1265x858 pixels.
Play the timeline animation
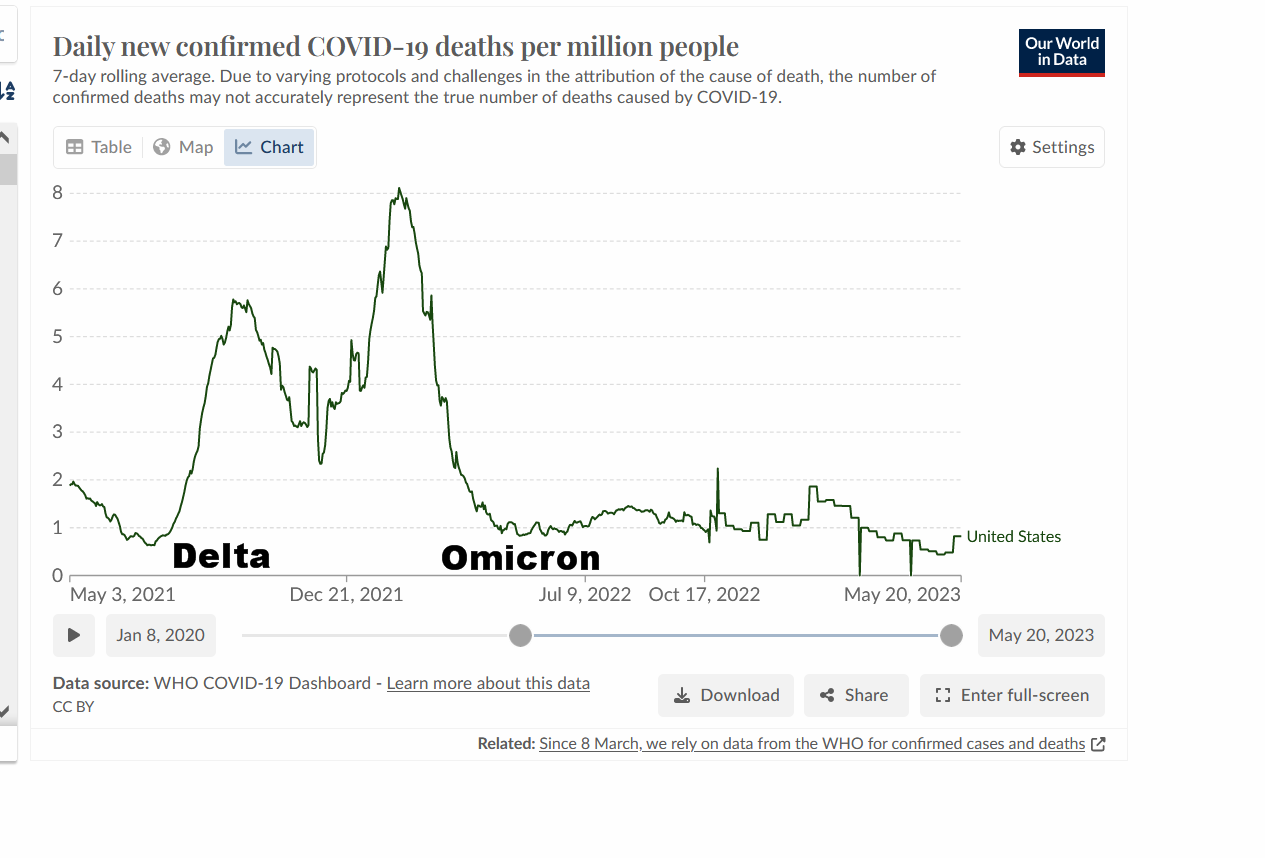[74, 635]
